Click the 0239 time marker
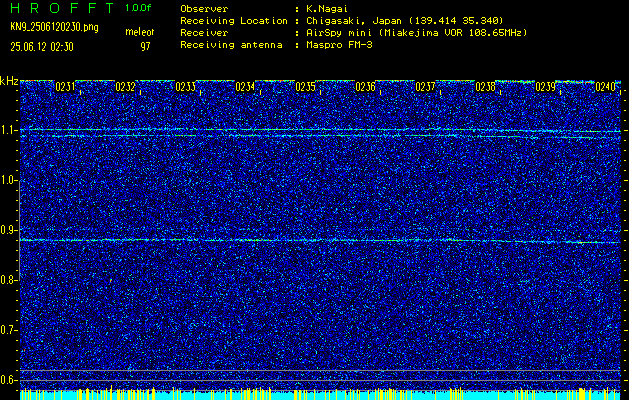 [545, 87]
